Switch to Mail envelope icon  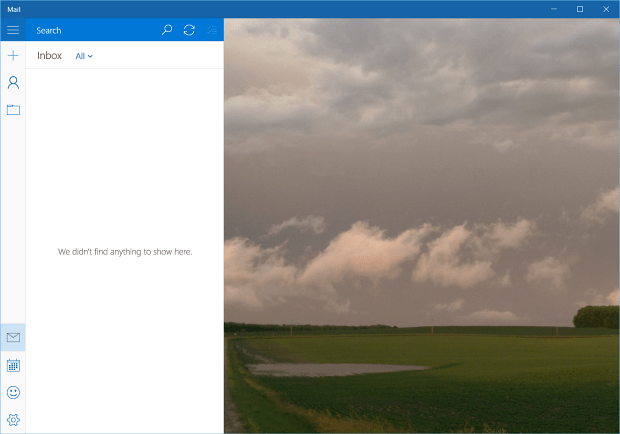[x=13, y=337]
